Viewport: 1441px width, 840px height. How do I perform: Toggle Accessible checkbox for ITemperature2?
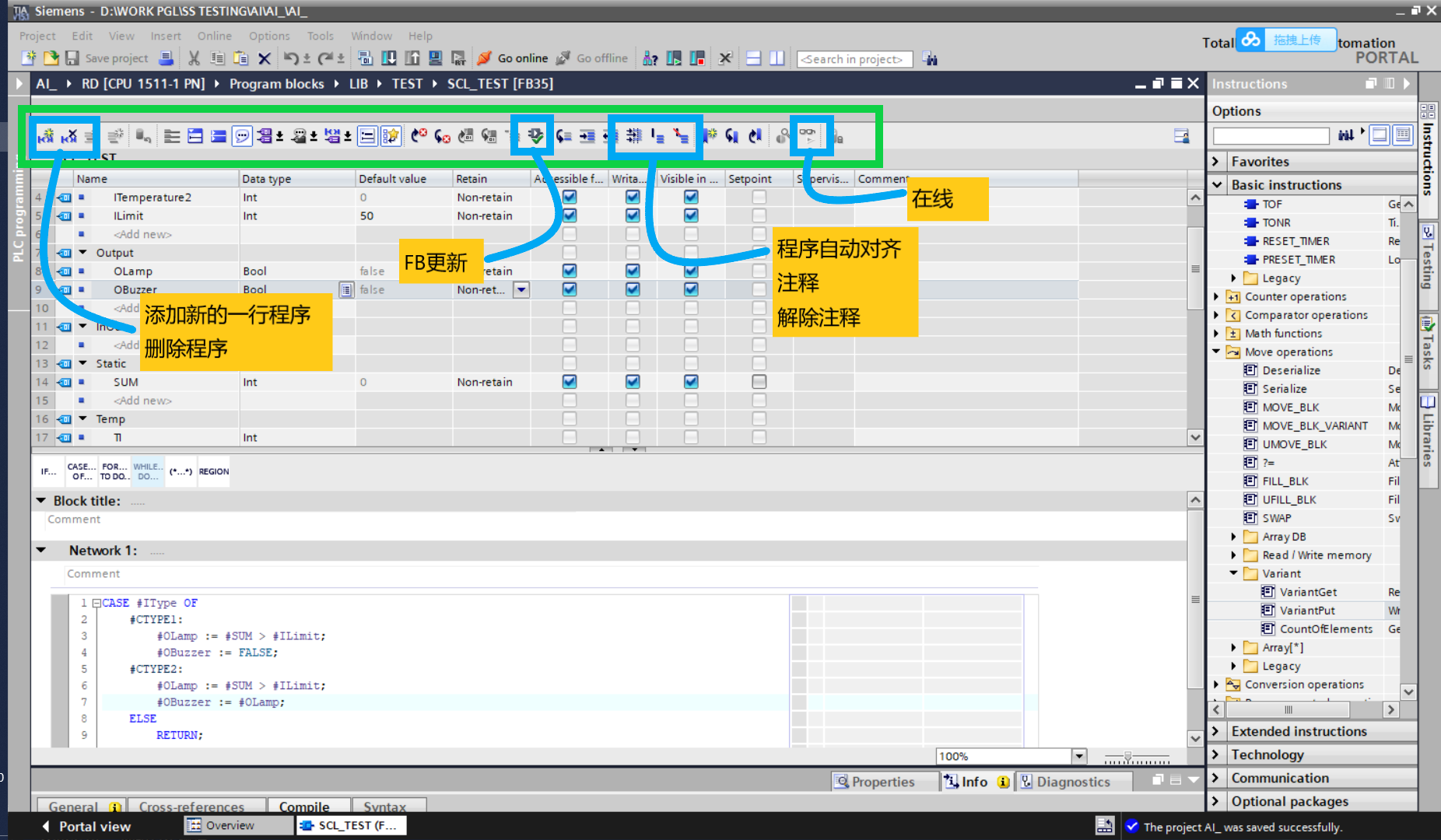570,198
